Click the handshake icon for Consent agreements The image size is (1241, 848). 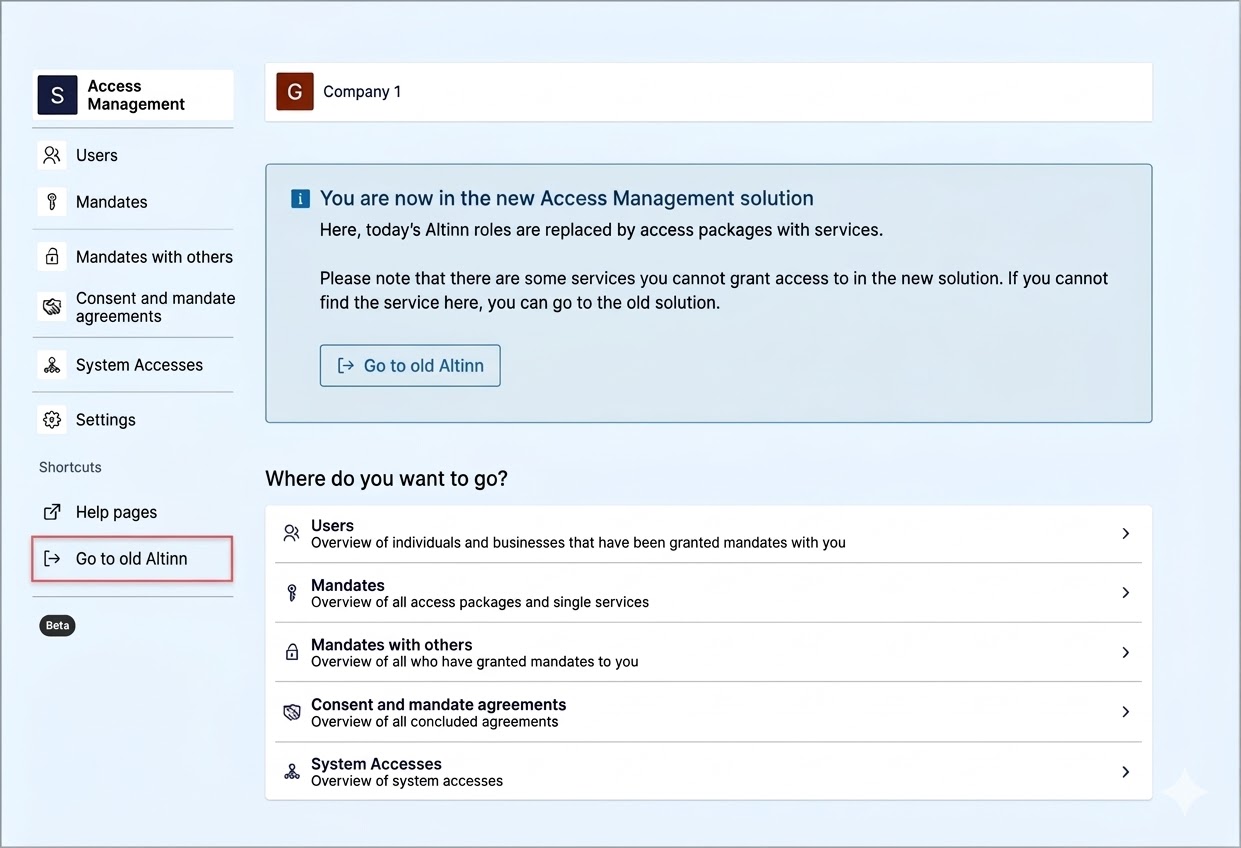pyautogui.click(x=52, y=307)
